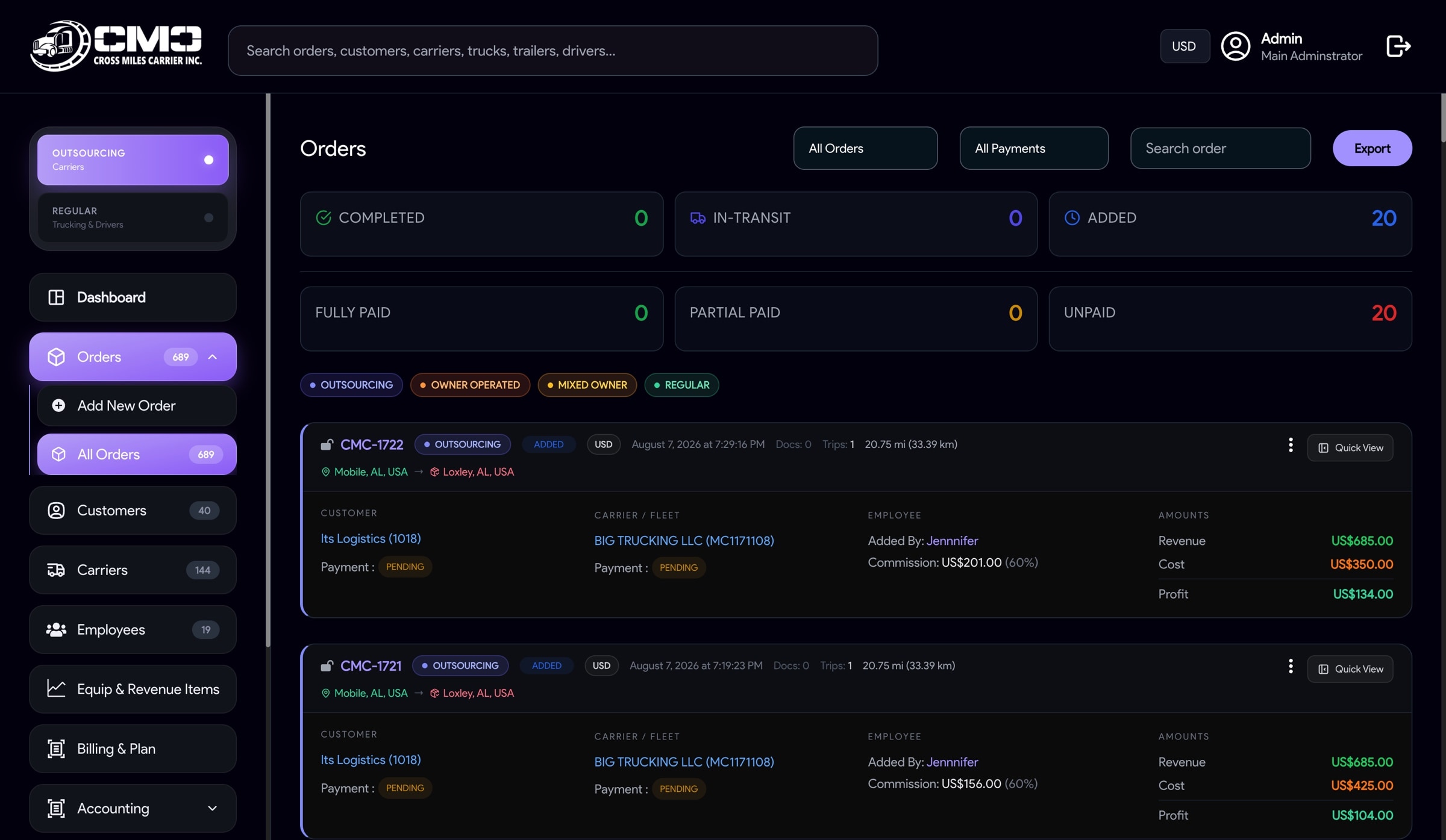Open the USD currency selector

[1185, 46]
